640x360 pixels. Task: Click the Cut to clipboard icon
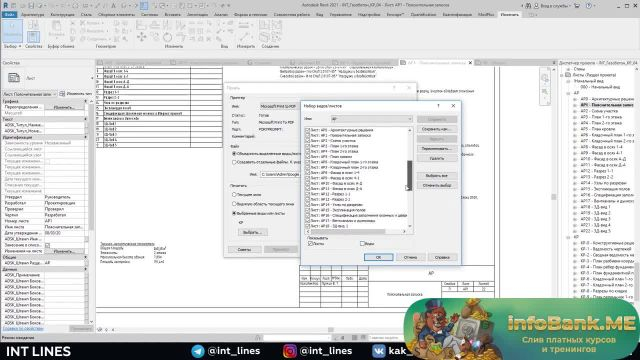pos(73,24)
